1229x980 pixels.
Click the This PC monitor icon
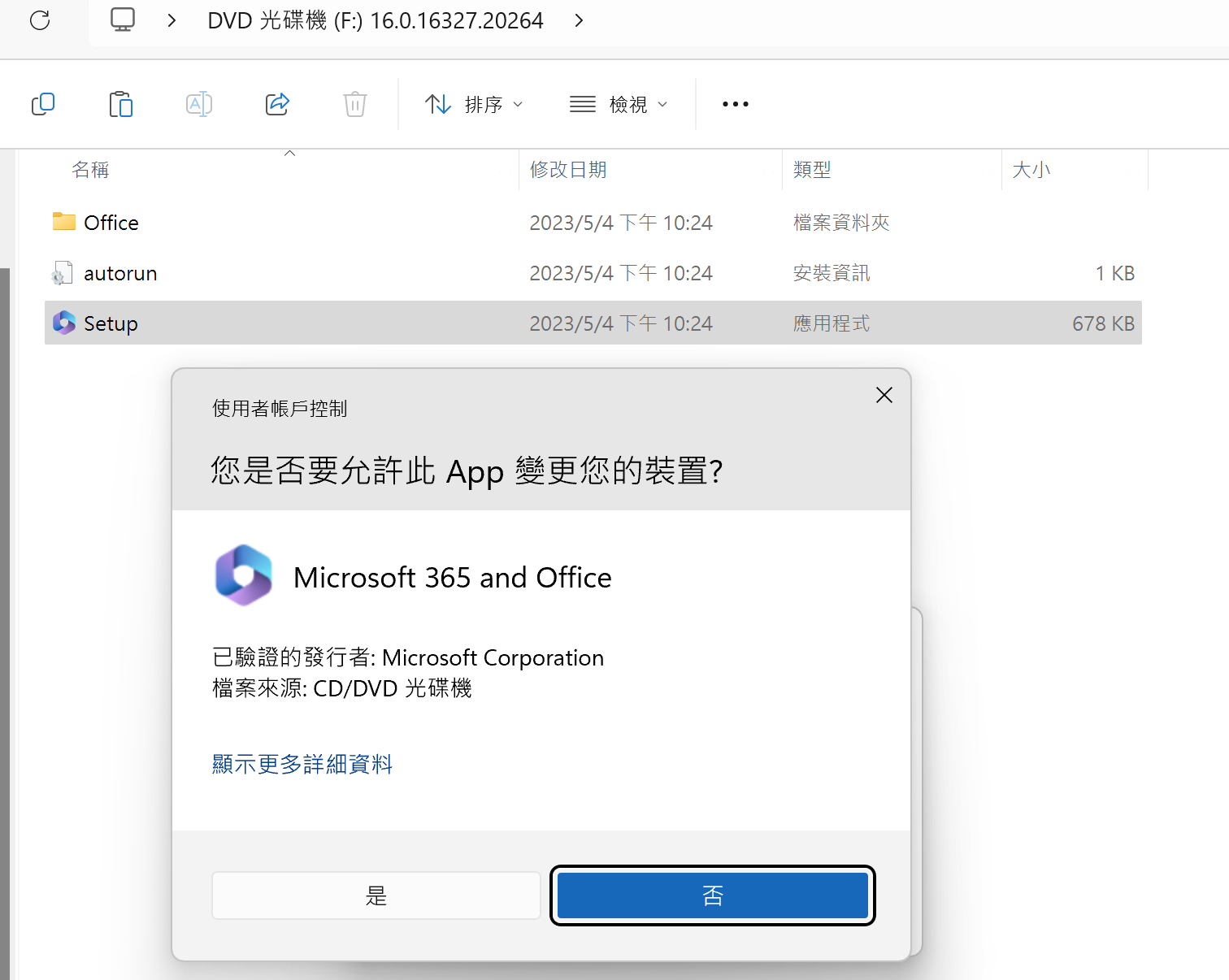click(123, 20)
